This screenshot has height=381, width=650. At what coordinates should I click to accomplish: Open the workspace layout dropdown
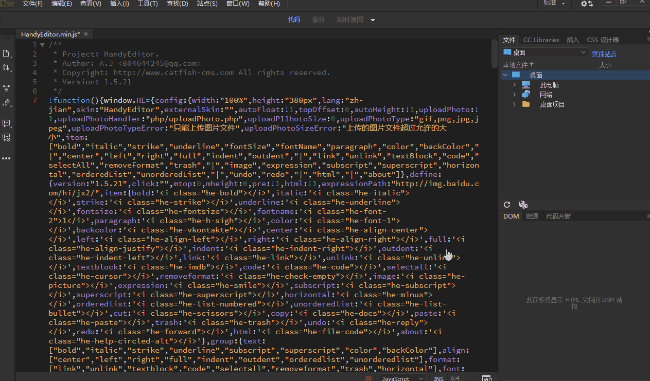[x=555, y=3]
